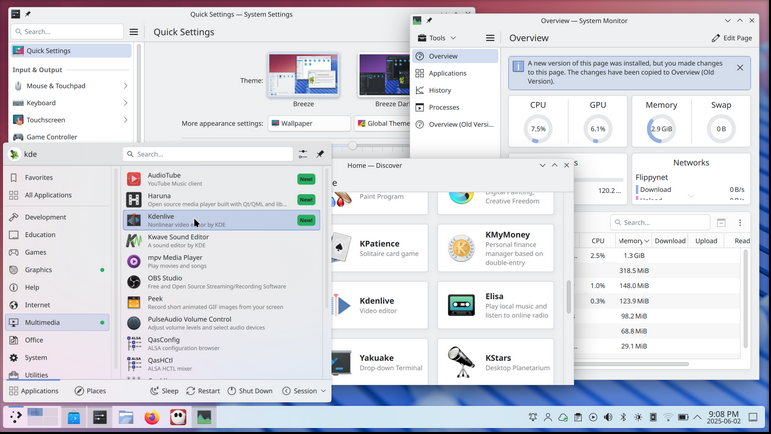Open Wi-Fi network tray icon
The image size is (771, 434).
(668, 417)
